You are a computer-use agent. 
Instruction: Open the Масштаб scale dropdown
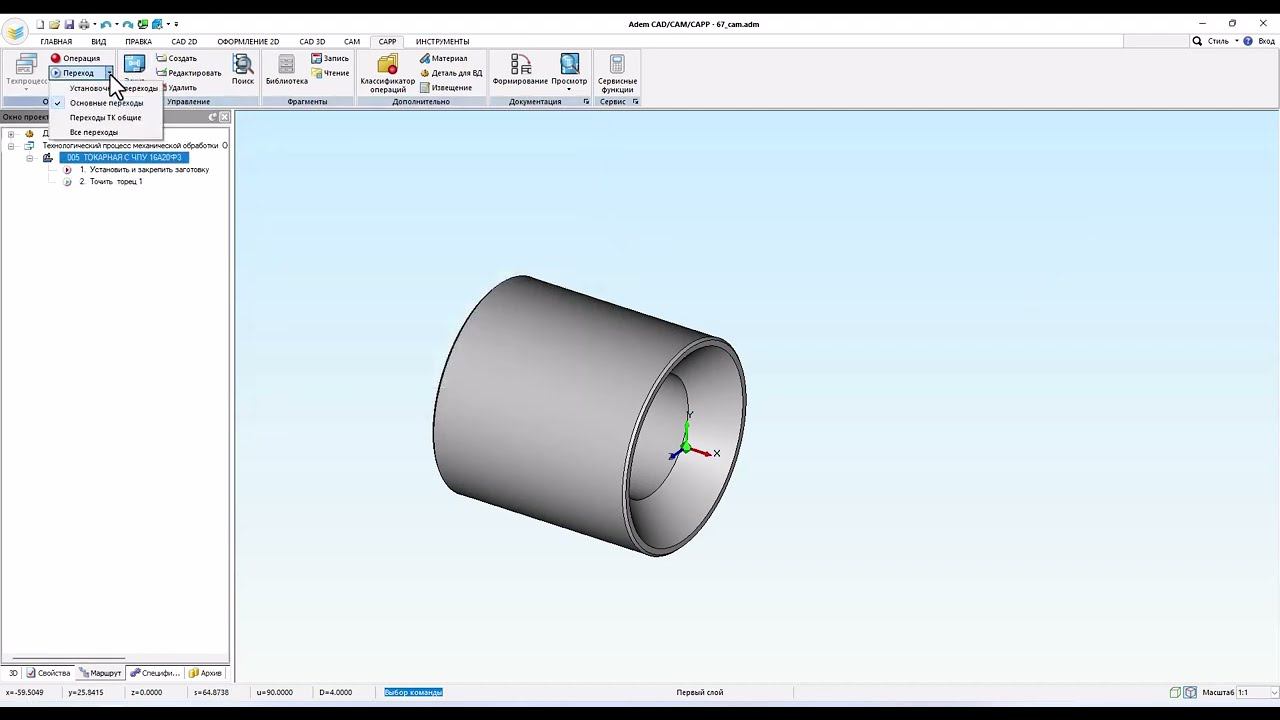(1273, 692)
